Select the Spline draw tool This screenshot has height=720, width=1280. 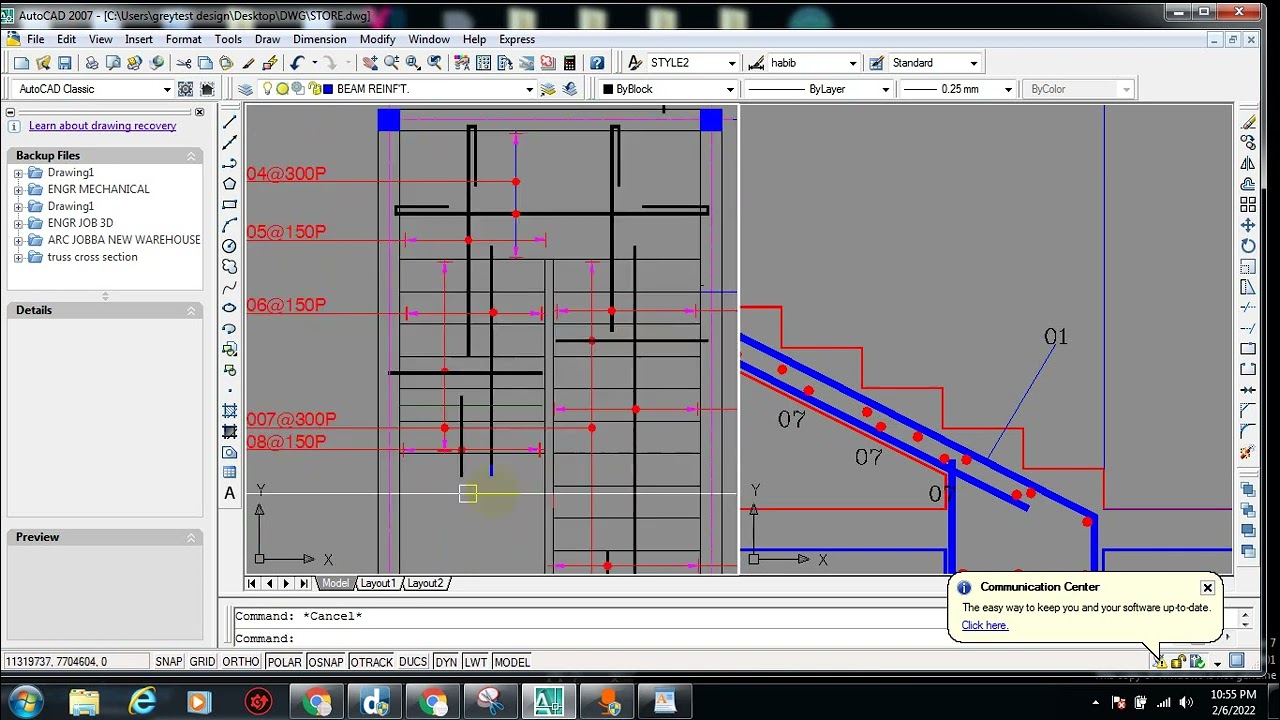click(x=230, y=288)
